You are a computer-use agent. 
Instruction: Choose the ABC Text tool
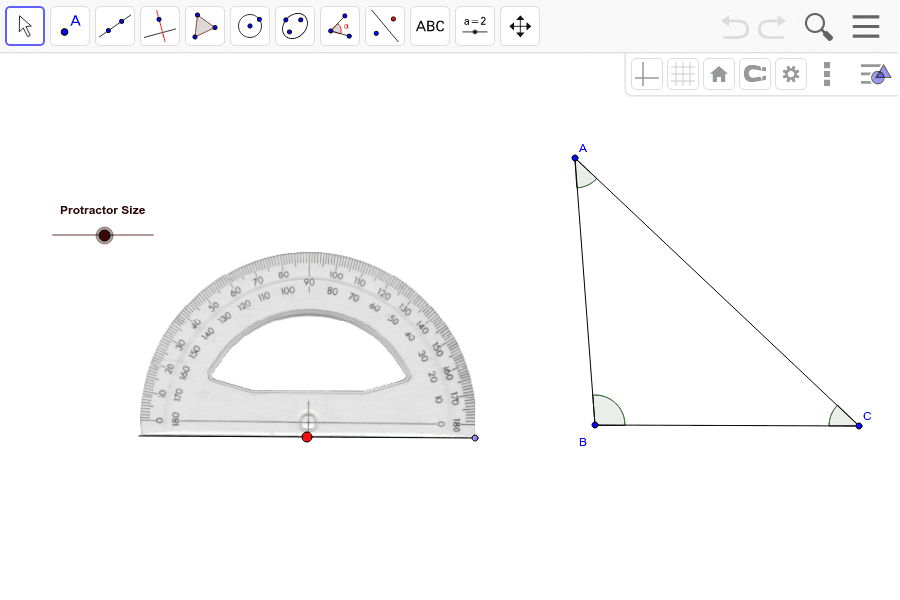pyautogui.click(x=430, y=26)
